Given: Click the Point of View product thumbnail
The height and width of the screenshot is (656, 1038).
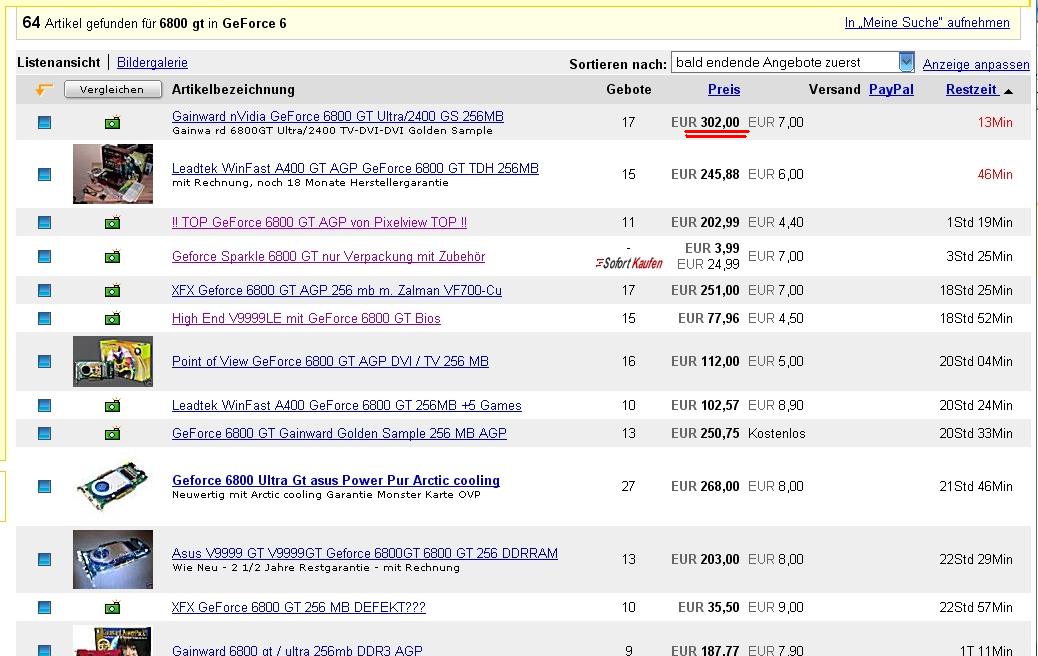Looking at the screenshot, I should click(113, 361).
